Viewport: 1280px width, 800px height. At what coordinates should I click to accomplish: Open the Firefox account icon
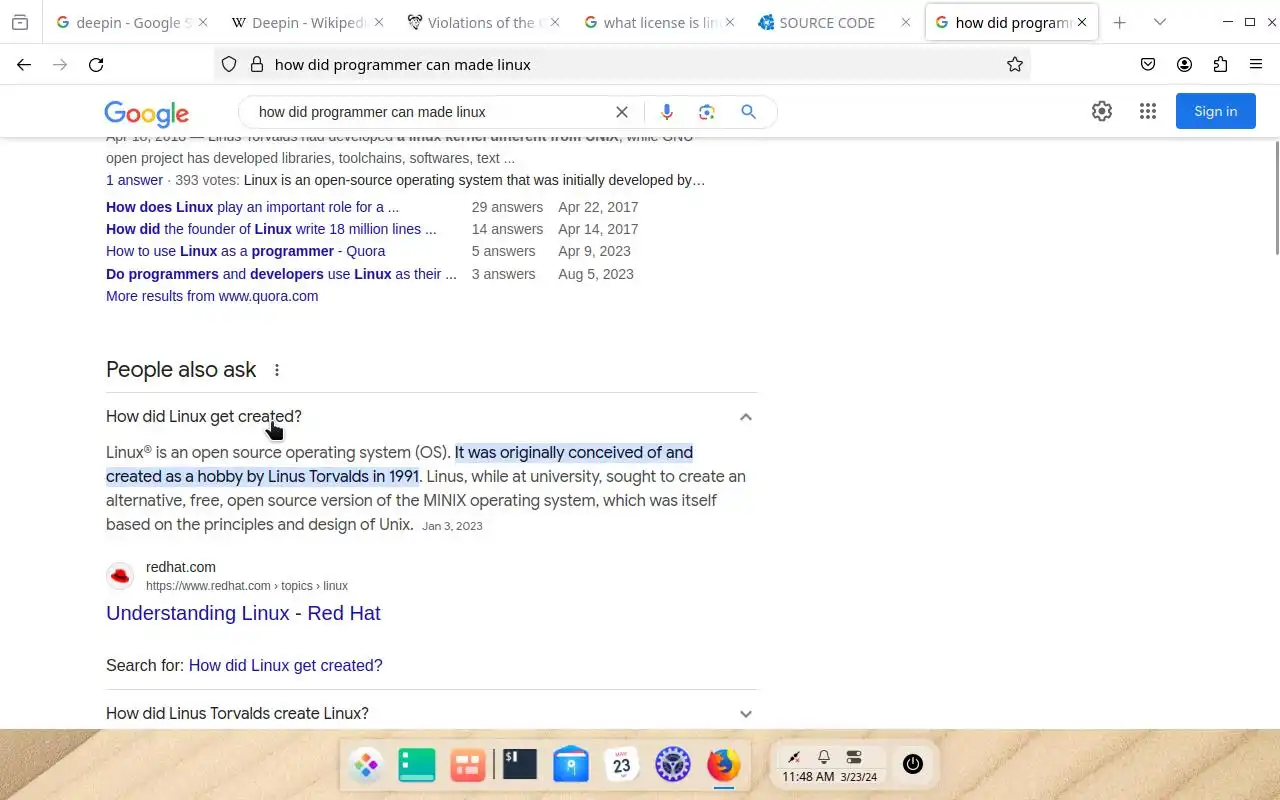pos(1184,64)
